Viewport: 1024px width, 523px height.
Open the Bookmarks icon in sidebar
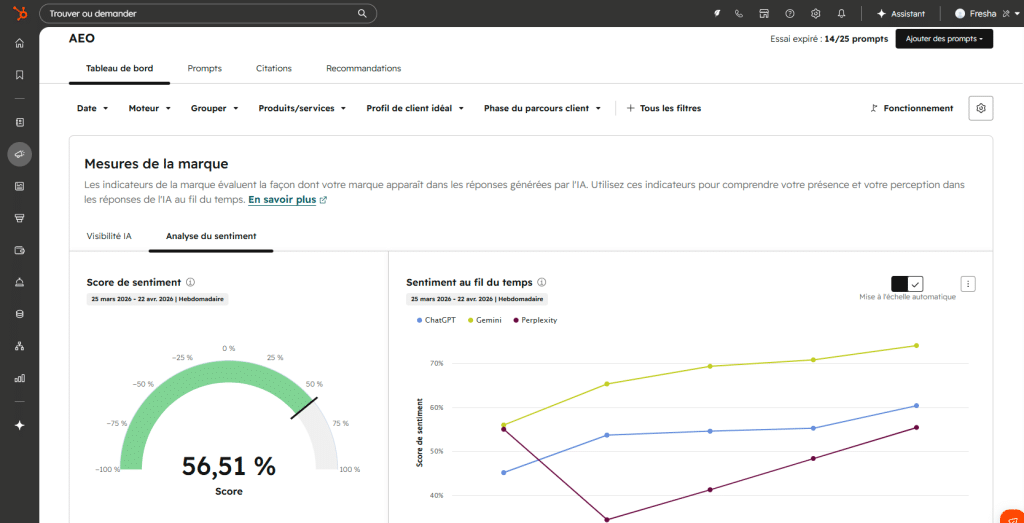(x=20, y=75)
